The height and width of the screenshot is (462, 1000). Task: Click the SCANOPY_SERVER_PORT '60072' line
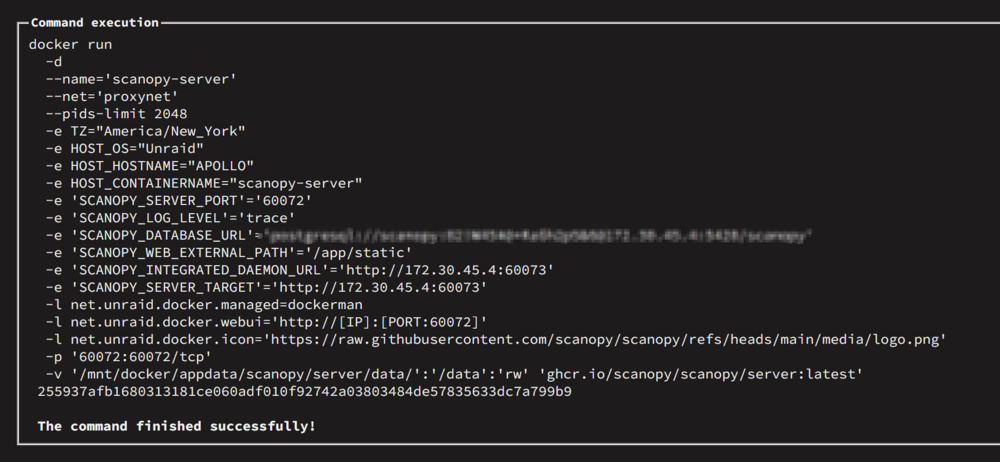coord(179,200)
